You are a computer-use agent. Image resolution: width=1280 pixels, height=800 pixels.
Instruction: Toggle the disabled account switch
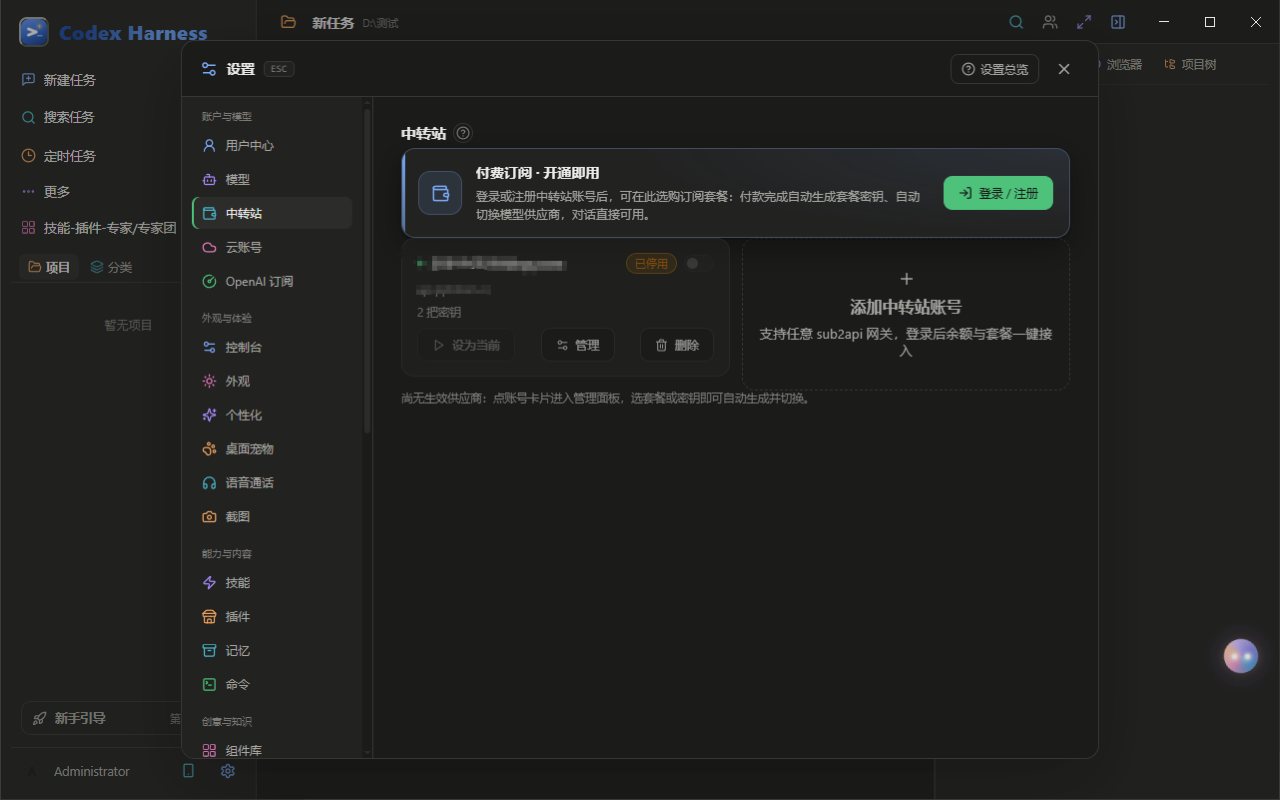(700, 263)
